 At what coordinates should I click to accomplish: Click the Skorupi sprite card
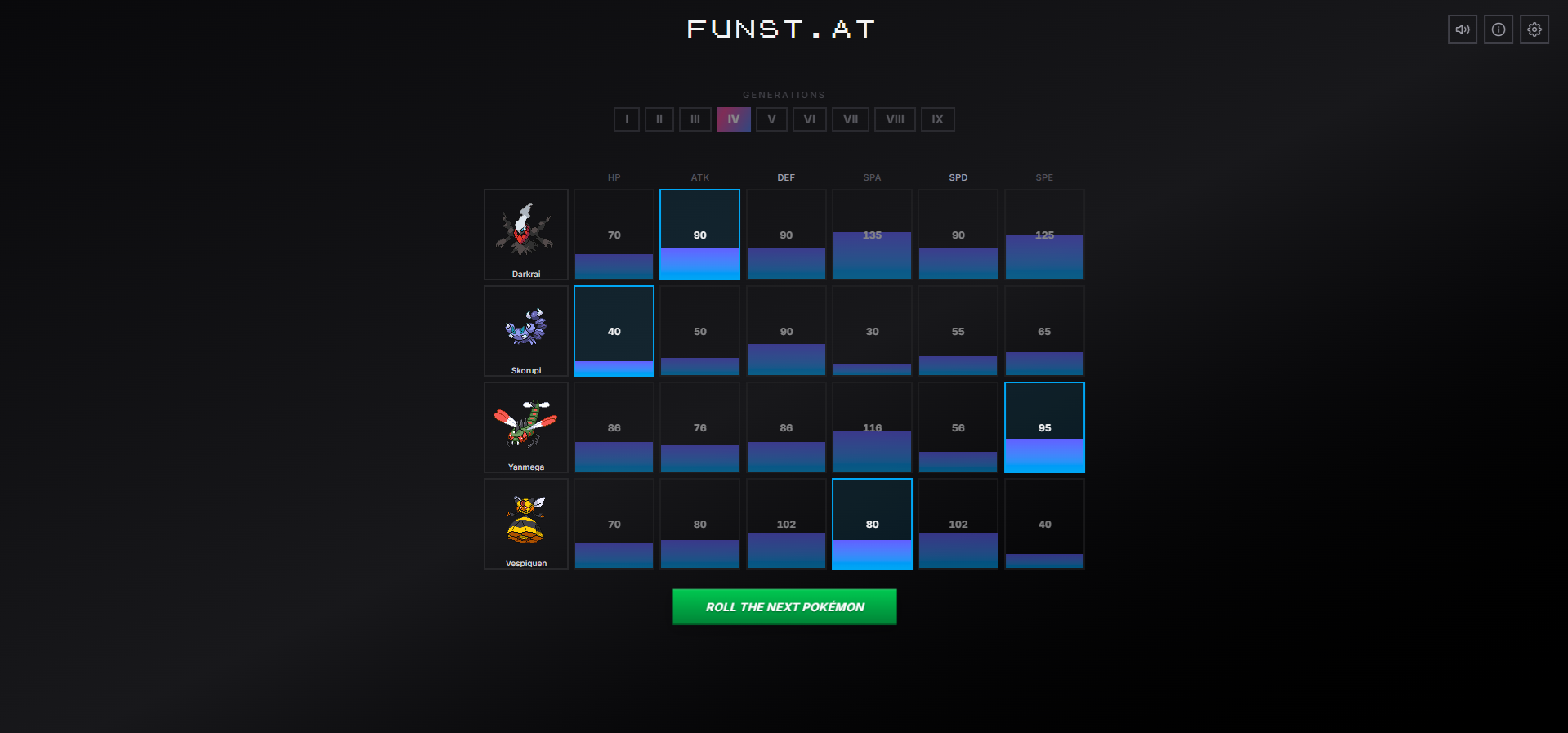tap(526, 331)
